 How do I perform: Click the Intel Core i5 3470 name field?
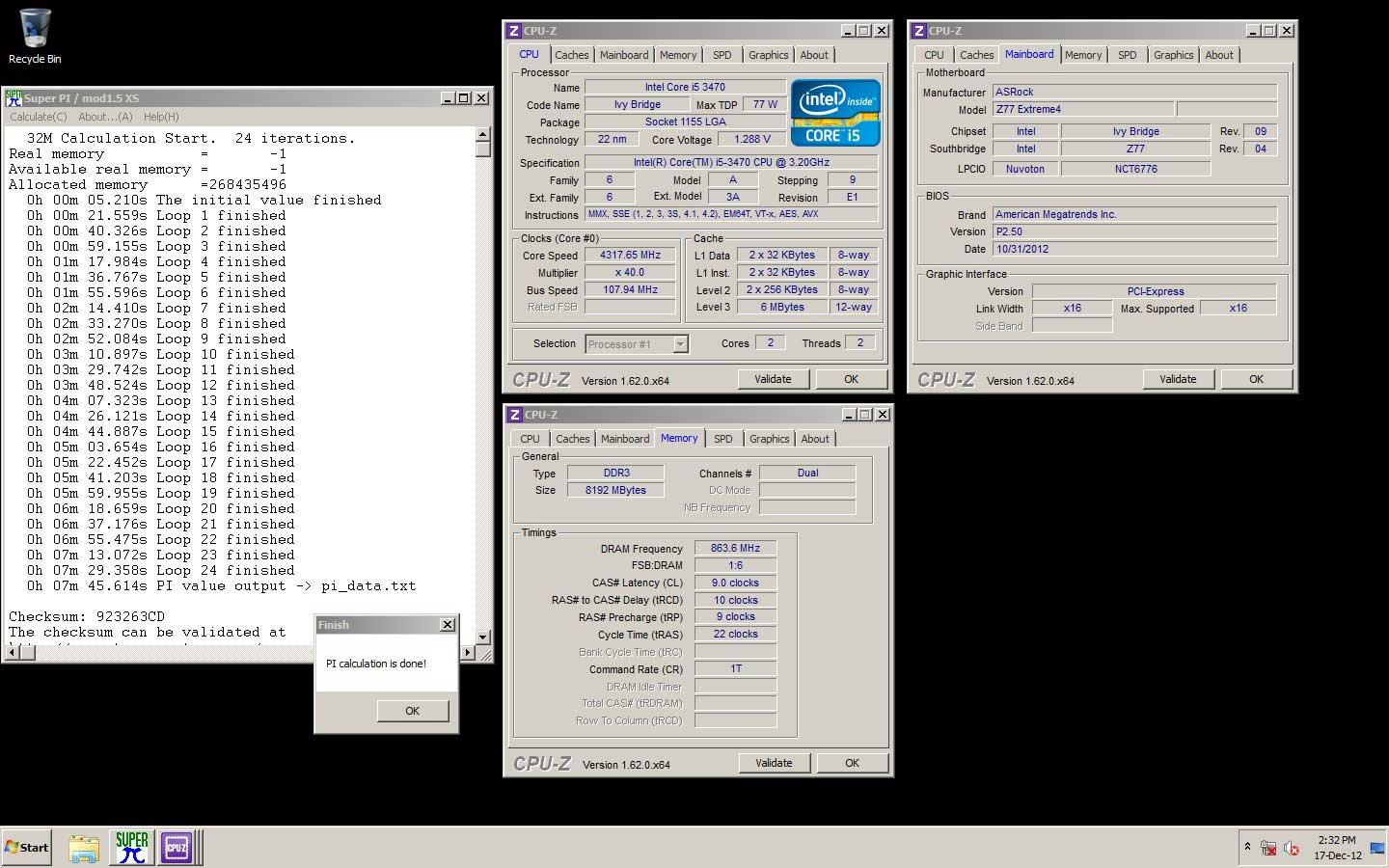[685, 87]
